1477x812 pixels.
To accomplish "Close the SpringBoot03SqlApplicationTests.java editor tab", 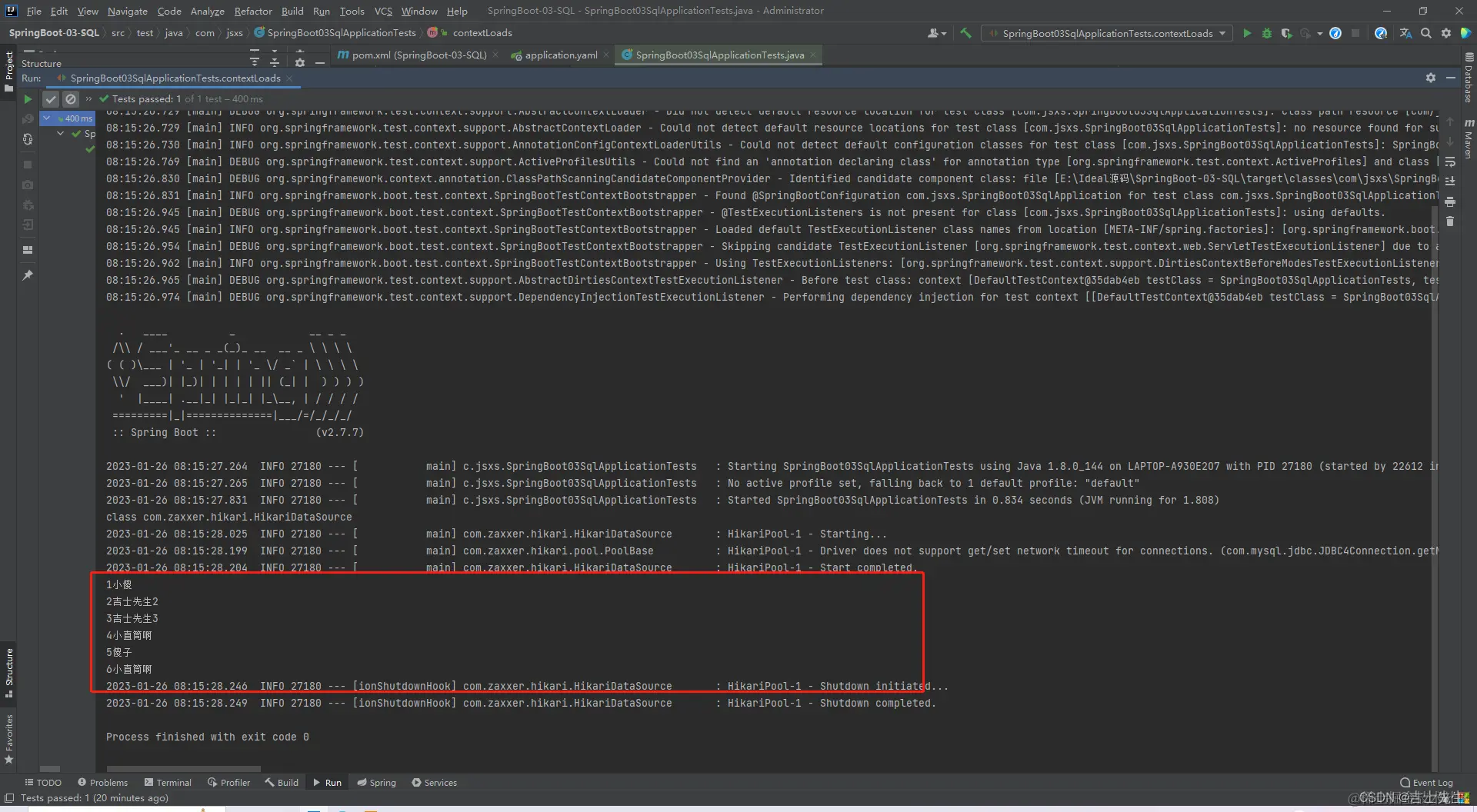I will point(812,55).
